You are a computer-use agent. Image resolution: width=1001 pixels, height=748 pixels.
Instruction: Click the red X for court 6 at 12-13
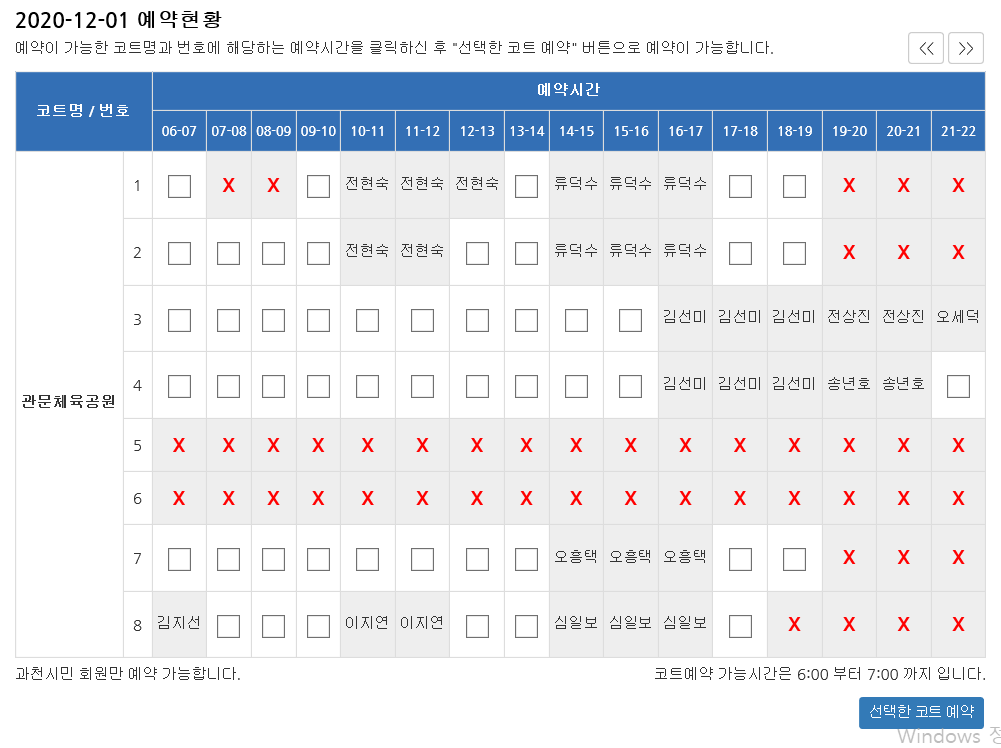(477, 497)
